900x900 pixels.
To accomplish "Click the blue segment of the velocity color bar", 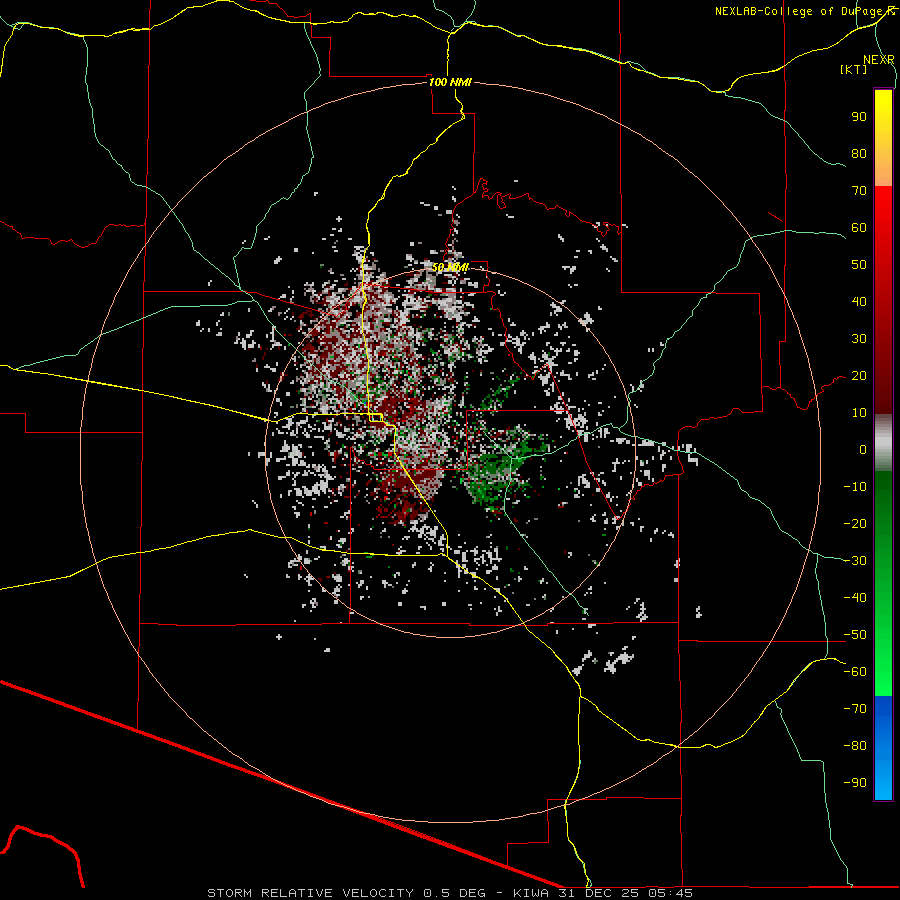I will 883,748.
